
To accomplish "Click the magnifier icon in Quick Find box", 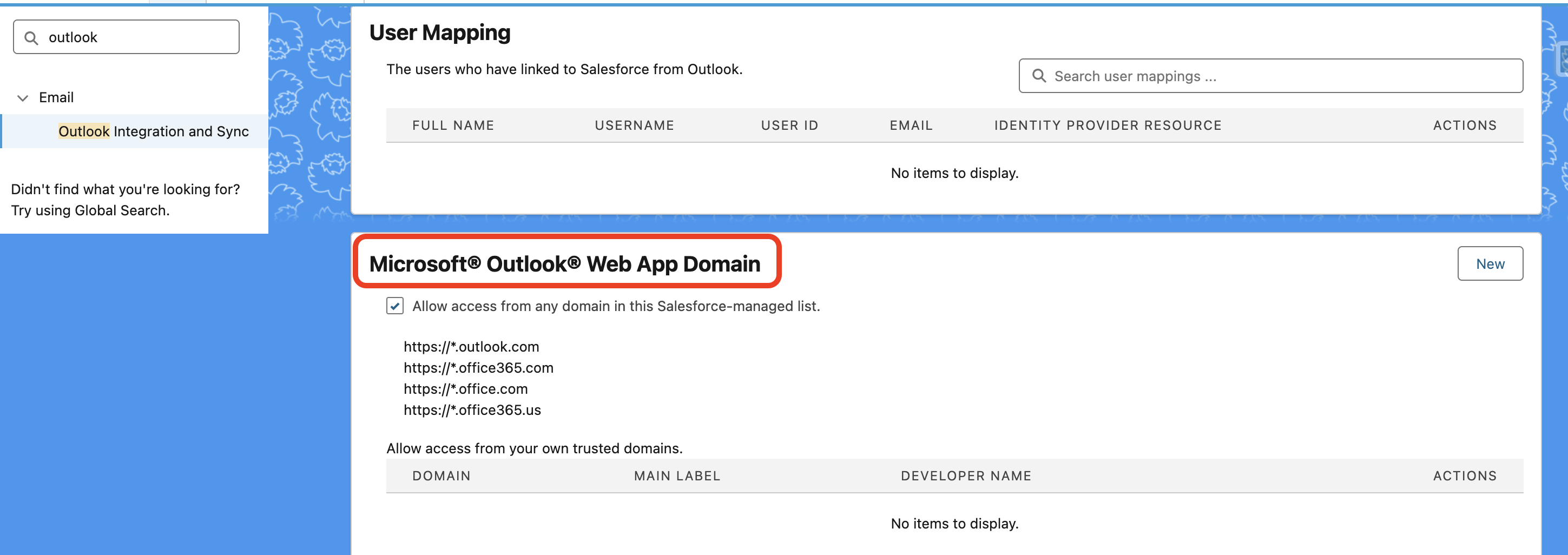I will click(31, 38).
